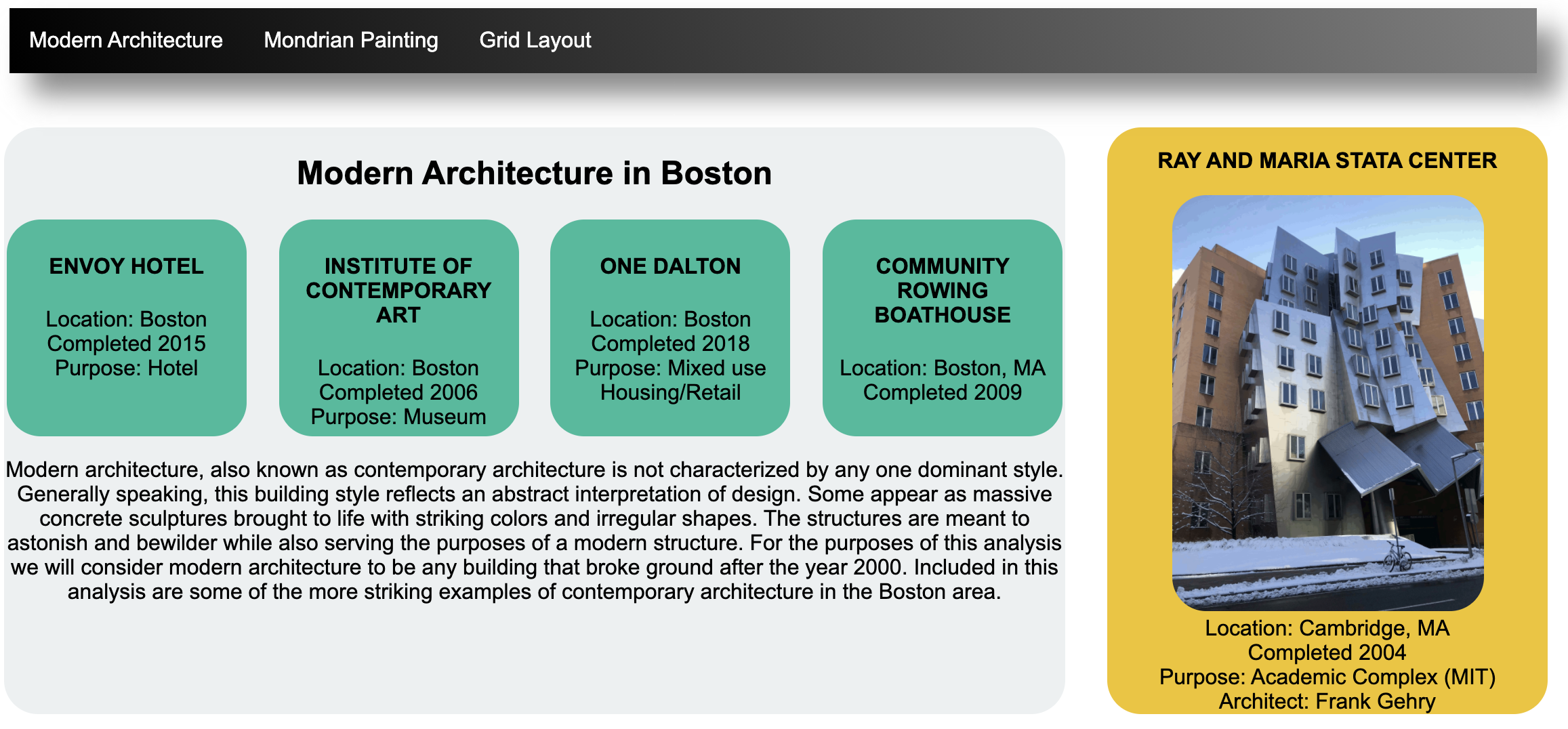Screen dimensions: 1568x729
Task: Click 'Housing/Retail' text in One Dalton card
Action: tap(670, 392)
